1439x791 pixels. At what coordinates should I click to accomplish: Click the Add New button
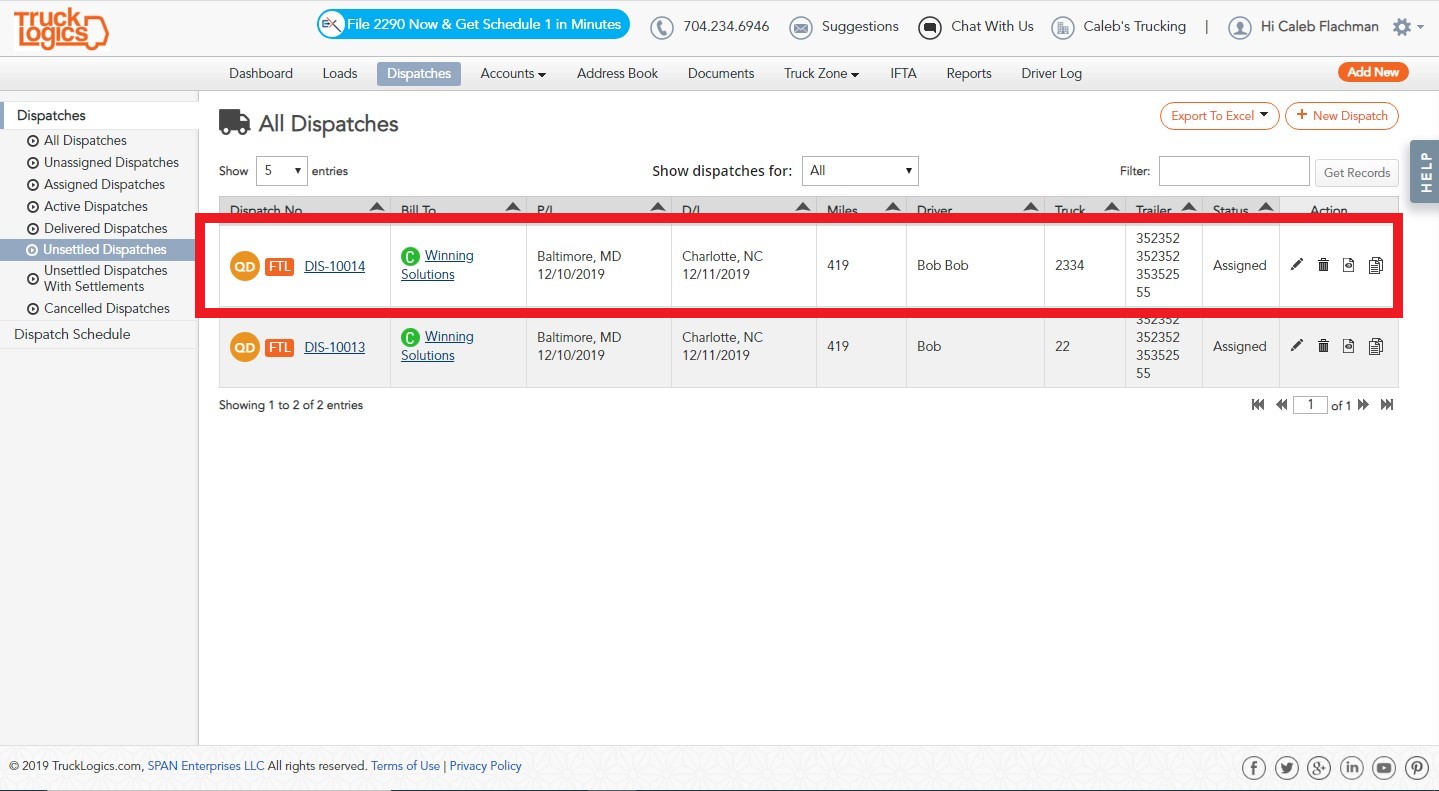[1373, 72]
